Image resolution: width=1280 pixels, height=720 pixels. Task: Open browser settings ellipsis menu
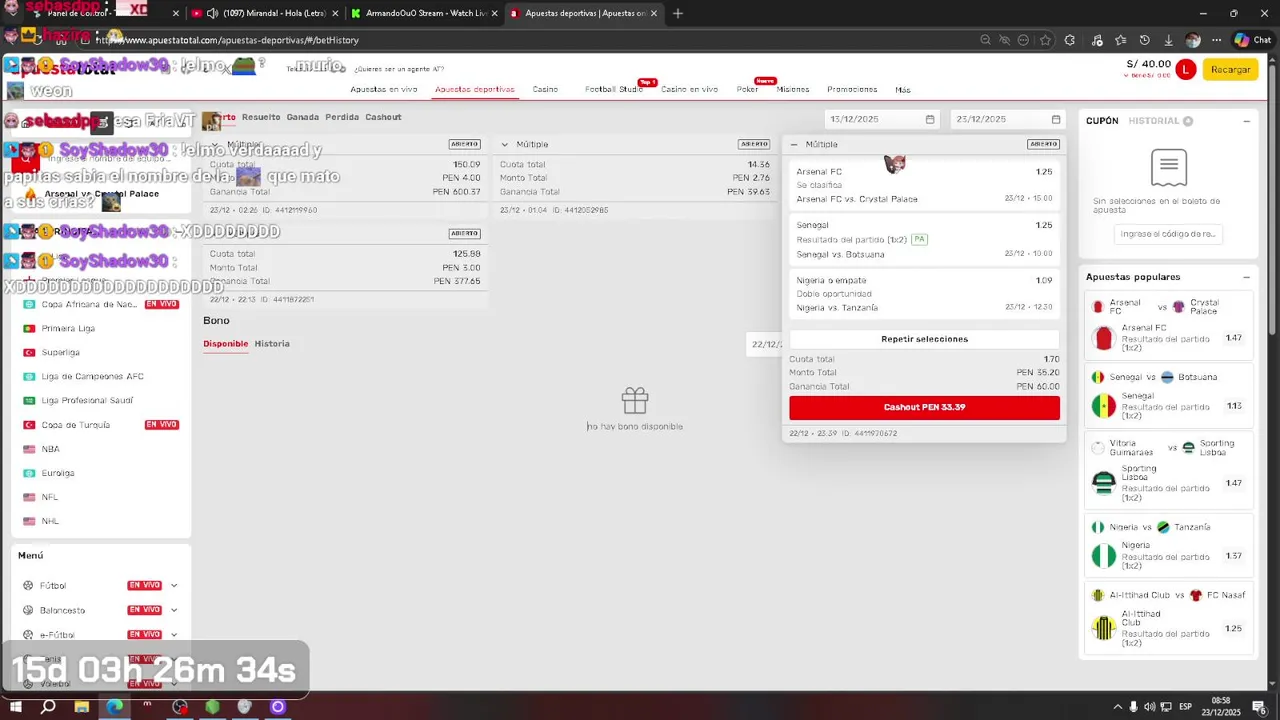coord(1216,40)
